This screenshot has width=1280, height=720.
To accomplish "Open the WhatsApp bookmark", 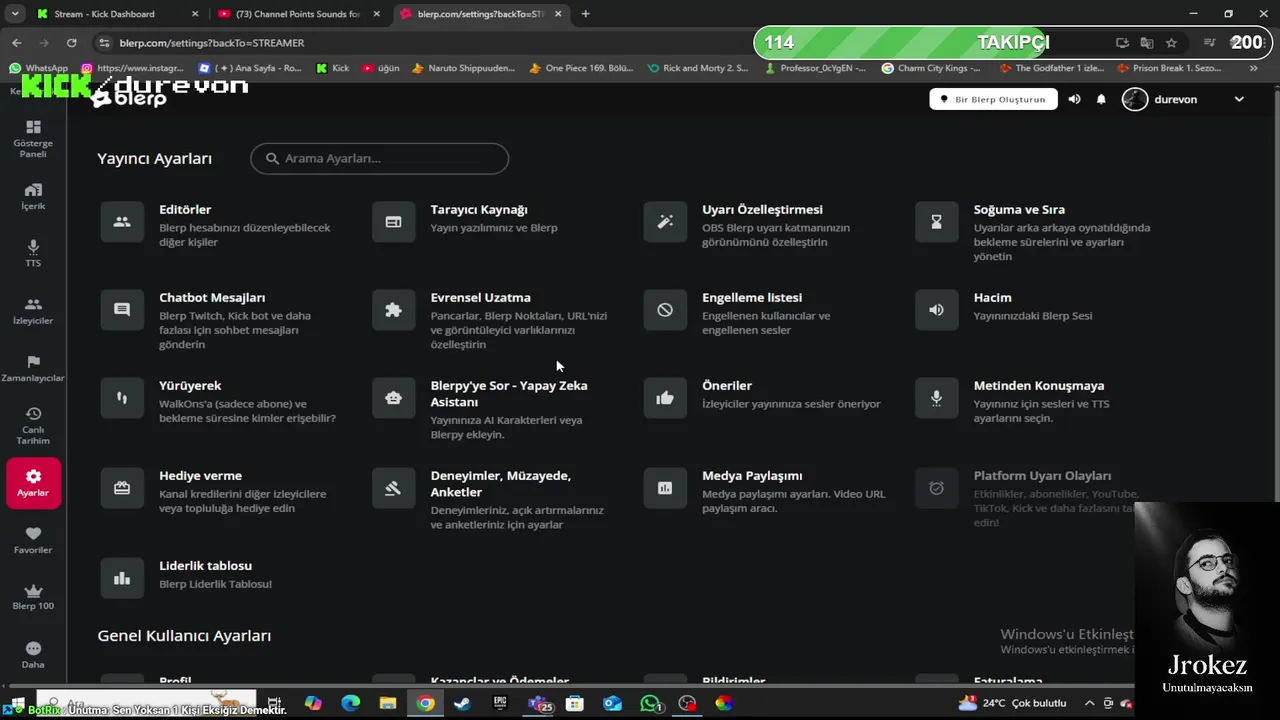I will [x=38, y=68].
